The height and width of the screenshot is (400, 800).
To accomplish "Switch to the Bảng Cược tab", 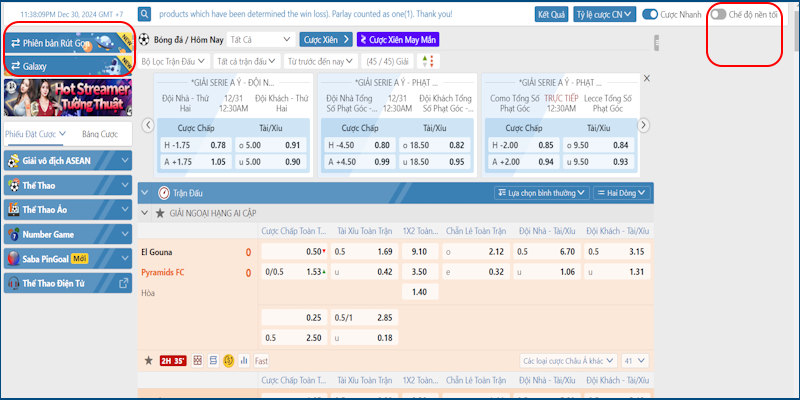I will 100,134.
